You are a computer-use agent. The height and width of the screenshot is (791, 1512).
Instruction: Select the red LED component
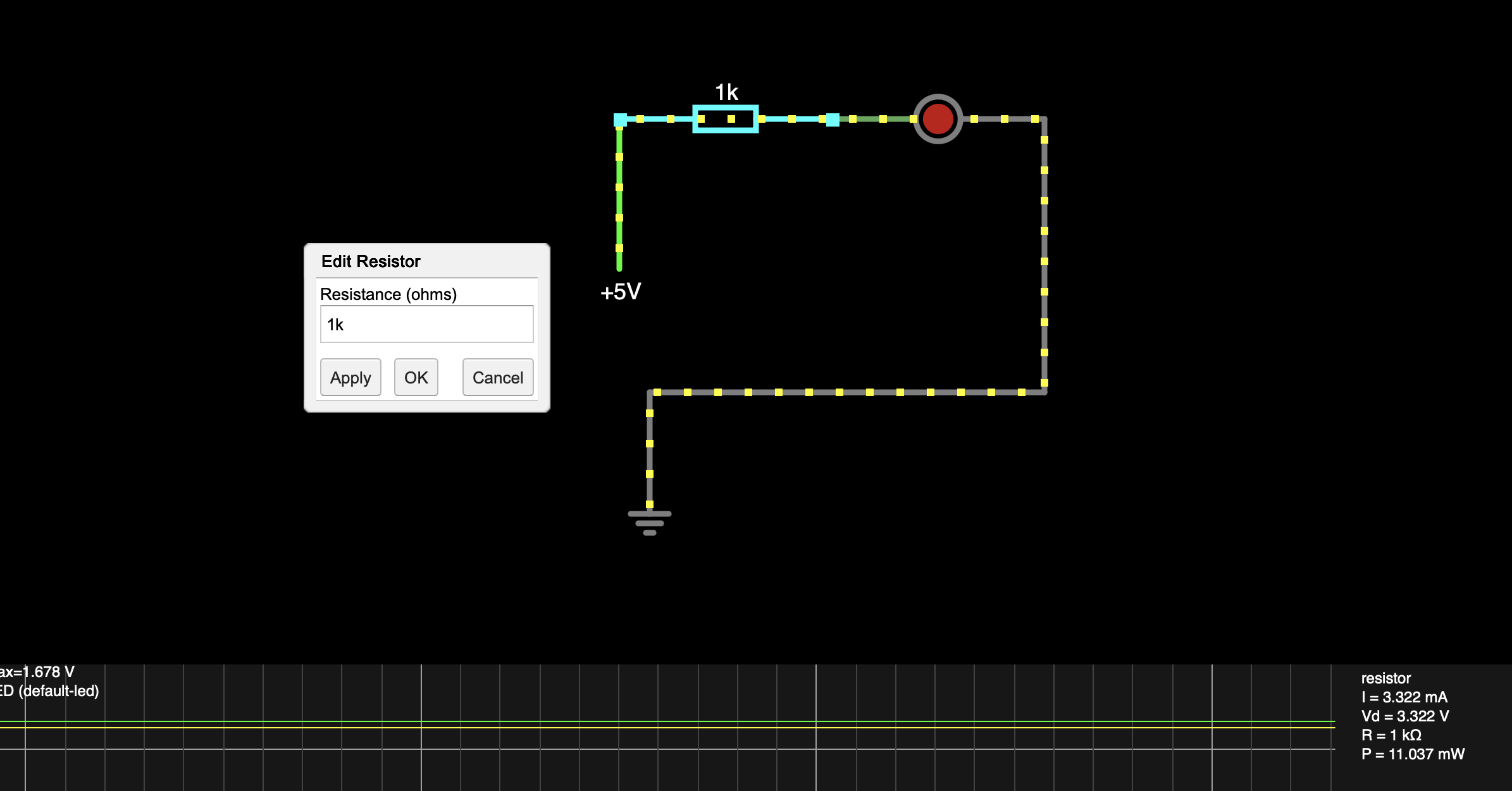coord(938,119)
